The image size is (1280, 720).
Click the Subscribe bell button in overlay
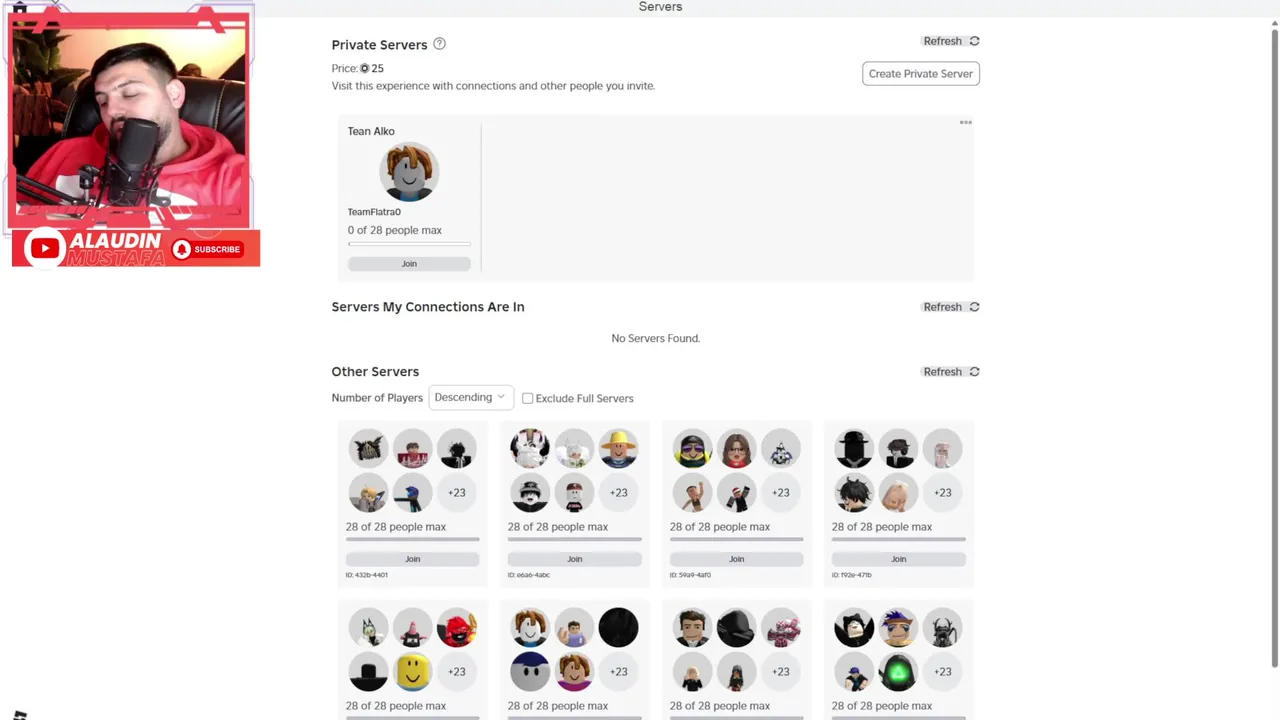[207, 250]
